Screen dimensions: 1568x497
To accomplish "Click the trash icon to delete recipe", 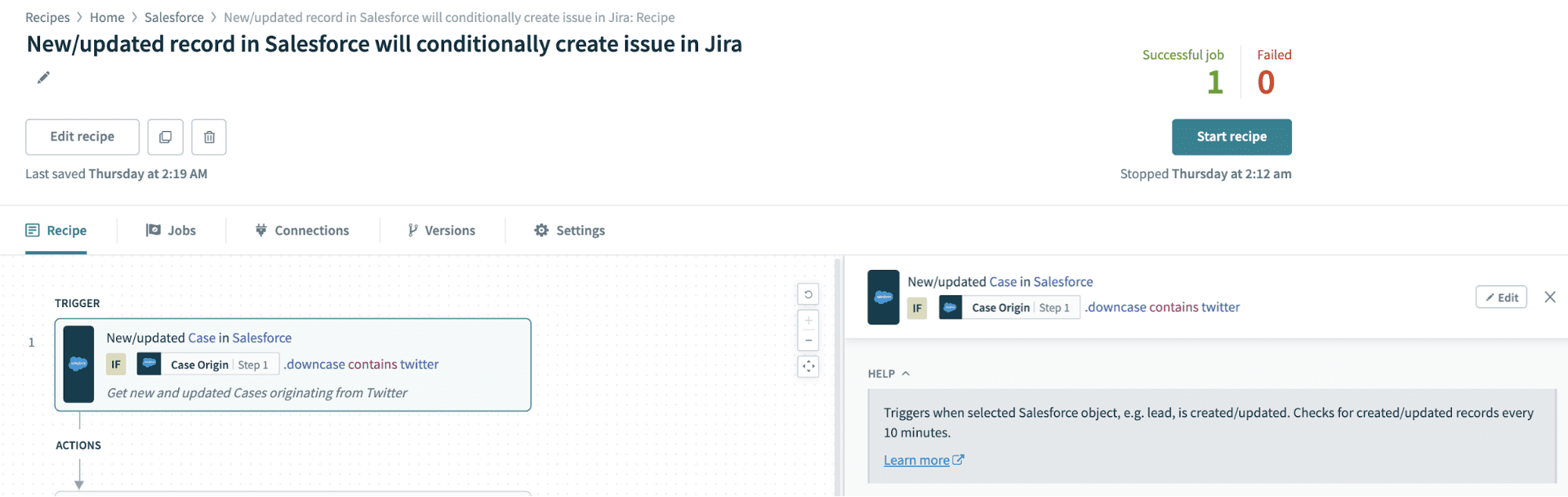I will 209,137.
